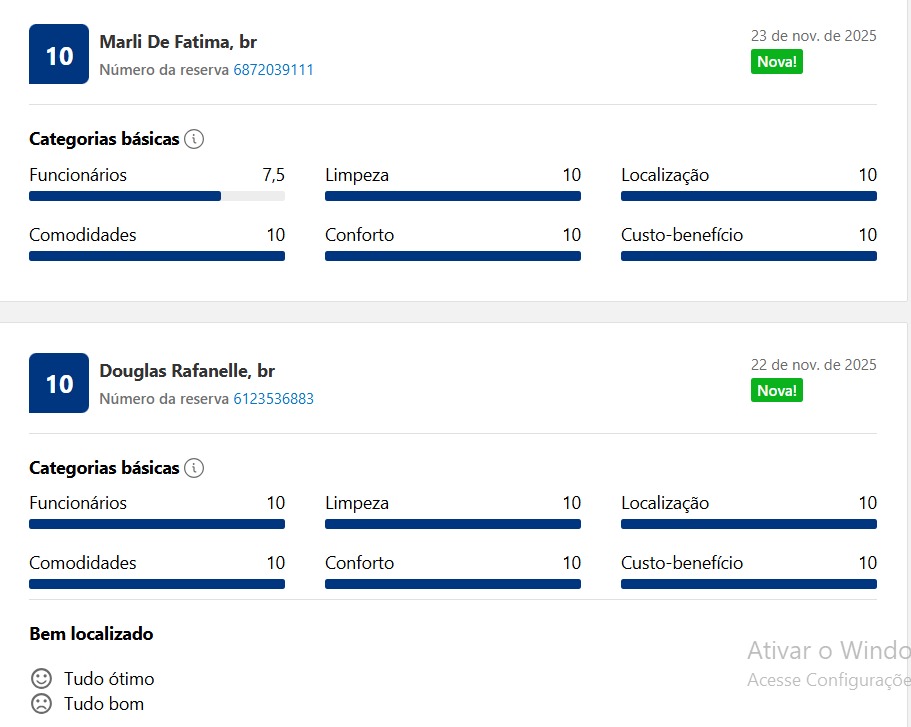
Task: Click info icon beside first Categorias básicas
Action: pos(194,139)
